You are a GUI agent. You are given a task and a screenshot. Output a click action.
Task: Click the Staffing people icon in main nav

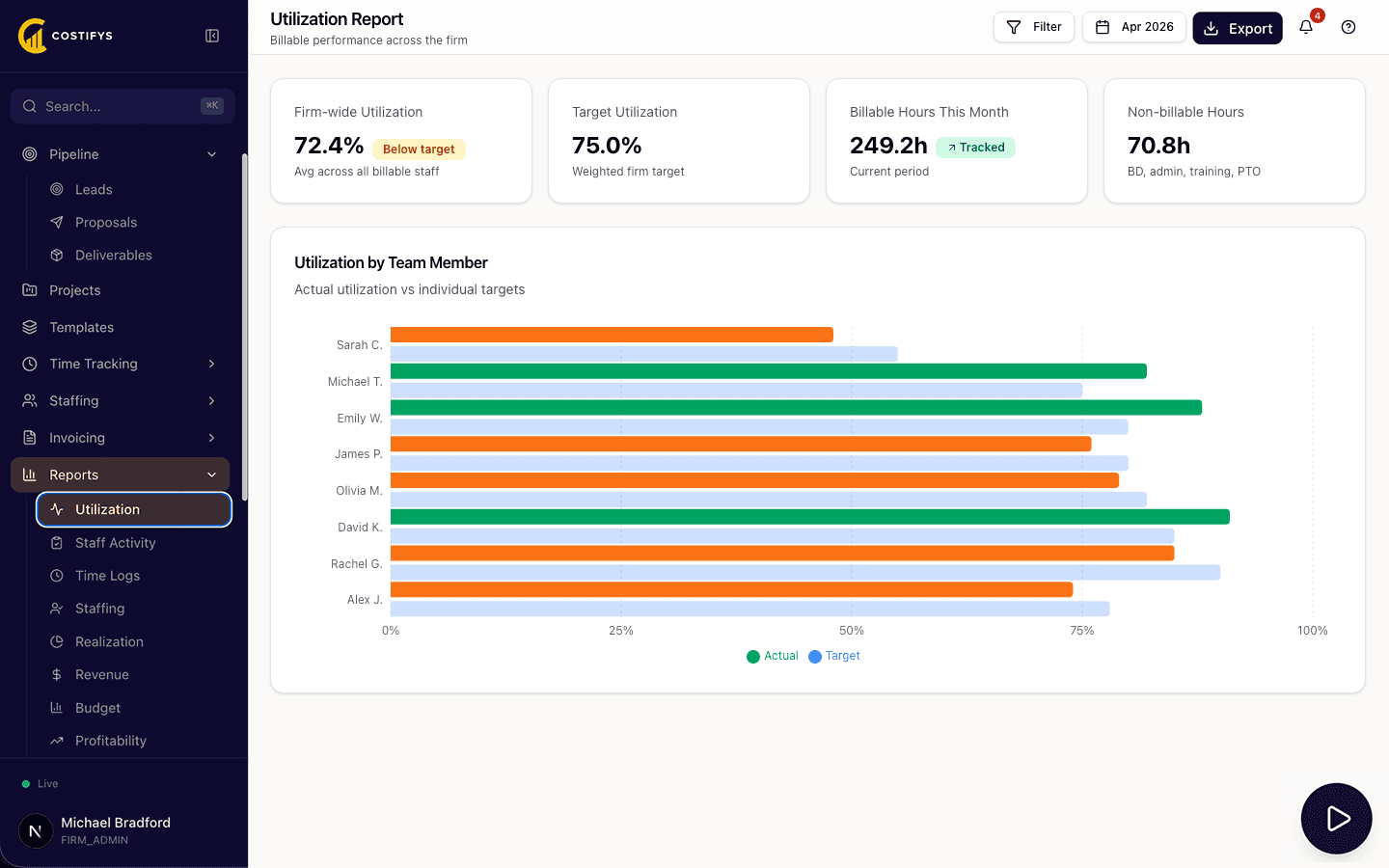click(x=30, y=400)
